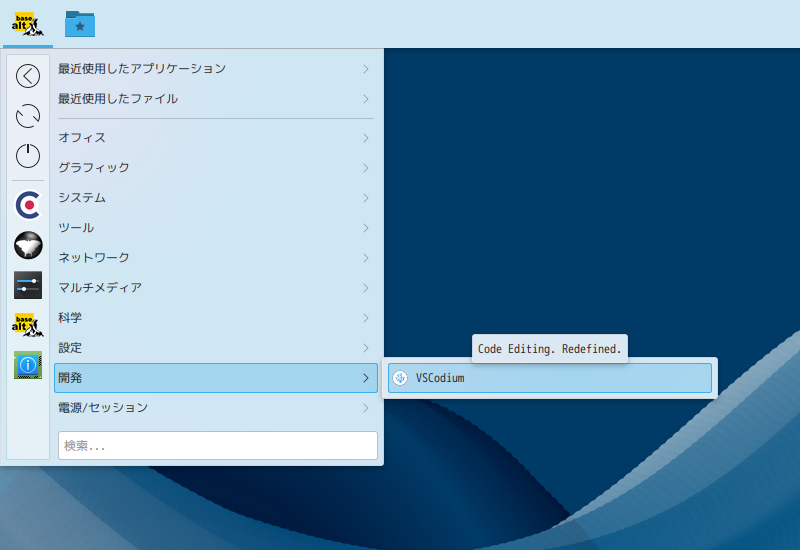This screenshot has height=550, width=800.
Task: Open the green info chip icon in the sidebar
Action: pos(28,365)
